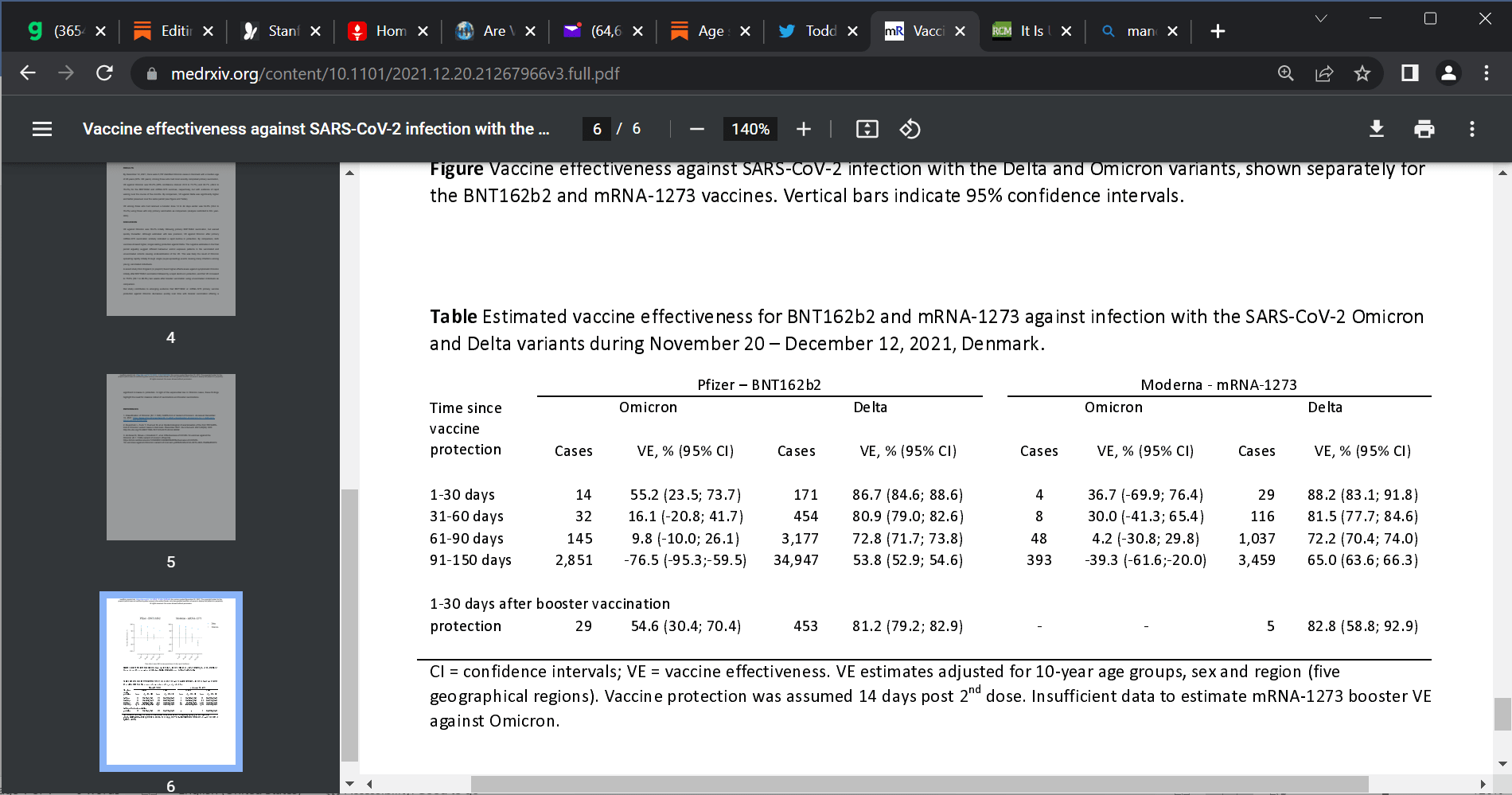Click the horizontal scroll left arrow
This screenshot has height=795, width=1512.
370,784
